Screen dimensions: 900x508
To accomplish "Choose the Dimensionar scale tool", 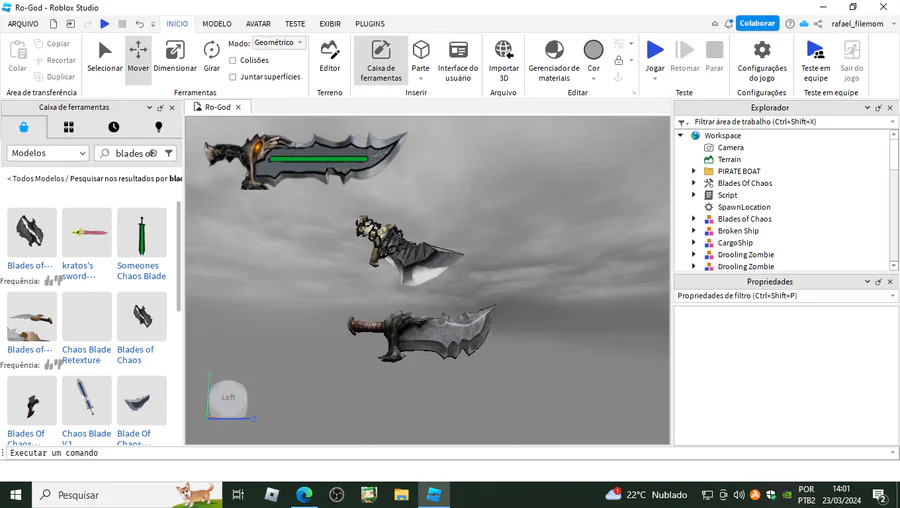I will (175, 57).
